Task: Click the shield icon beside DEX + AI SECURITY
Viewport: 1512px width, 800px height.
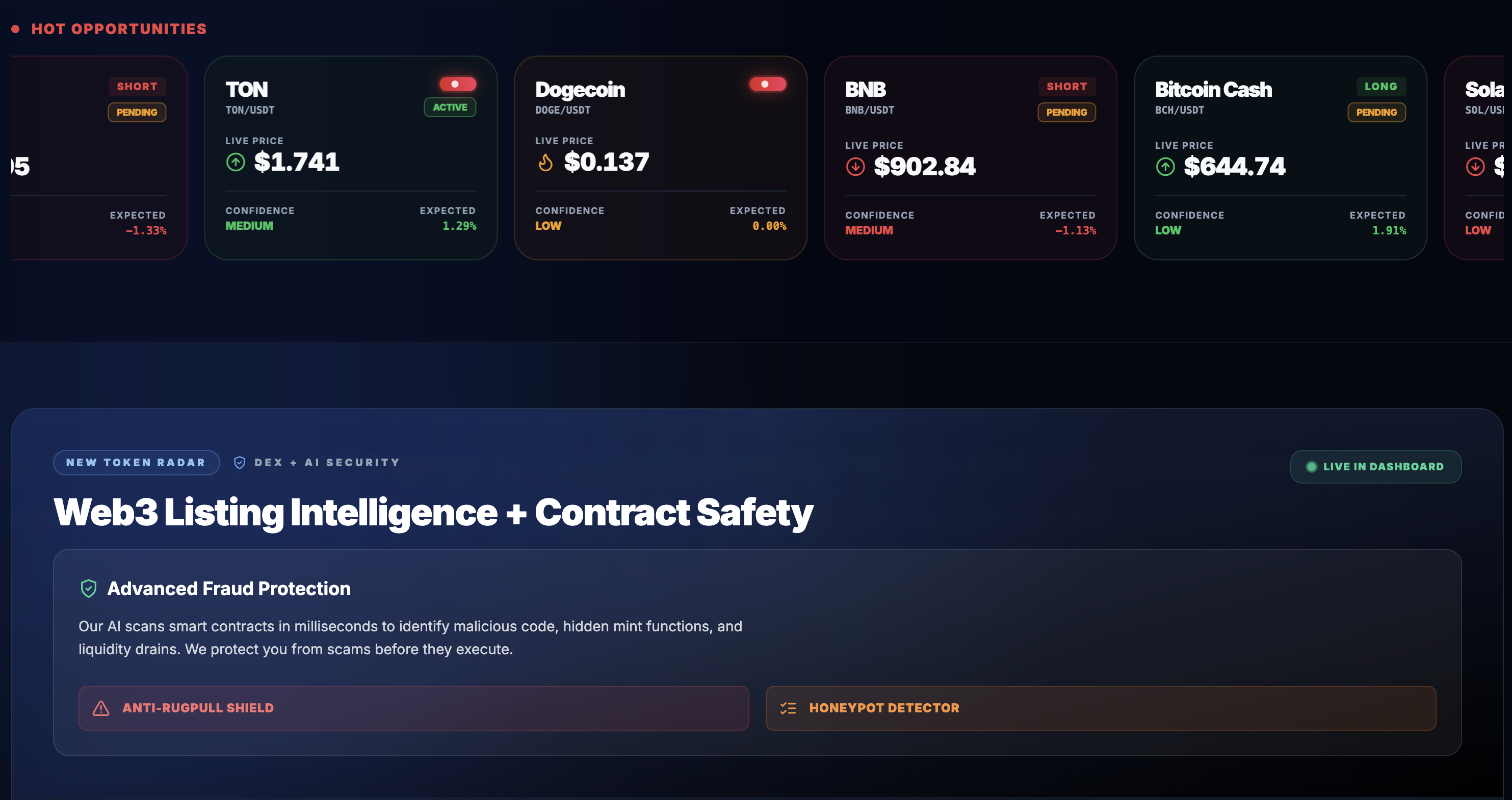Action: click(239, 462)
